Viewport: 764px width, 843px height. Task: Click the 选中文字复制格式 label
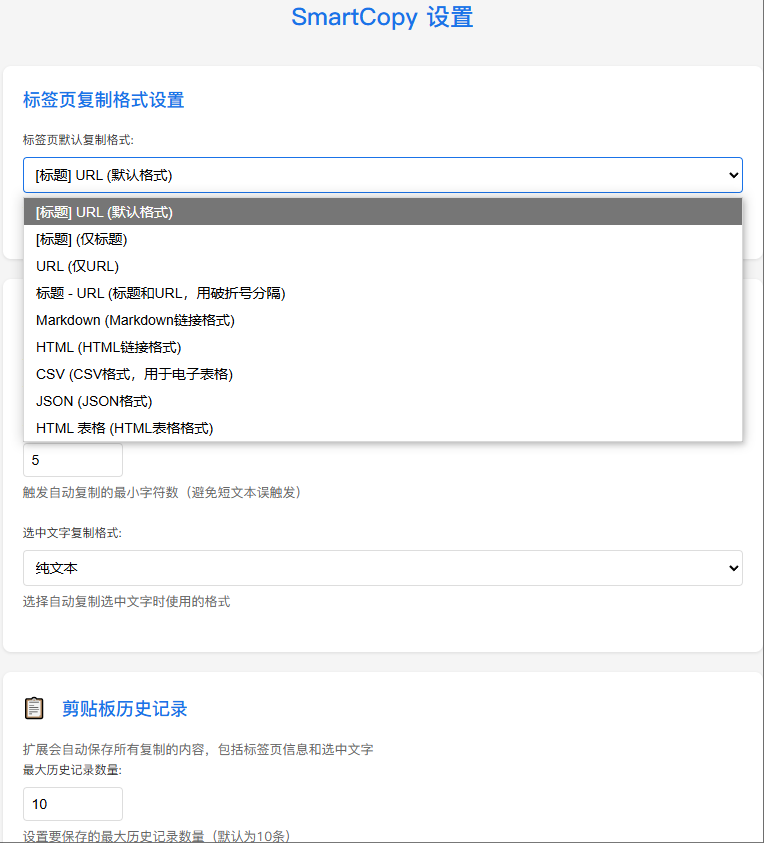click(72, 533)
